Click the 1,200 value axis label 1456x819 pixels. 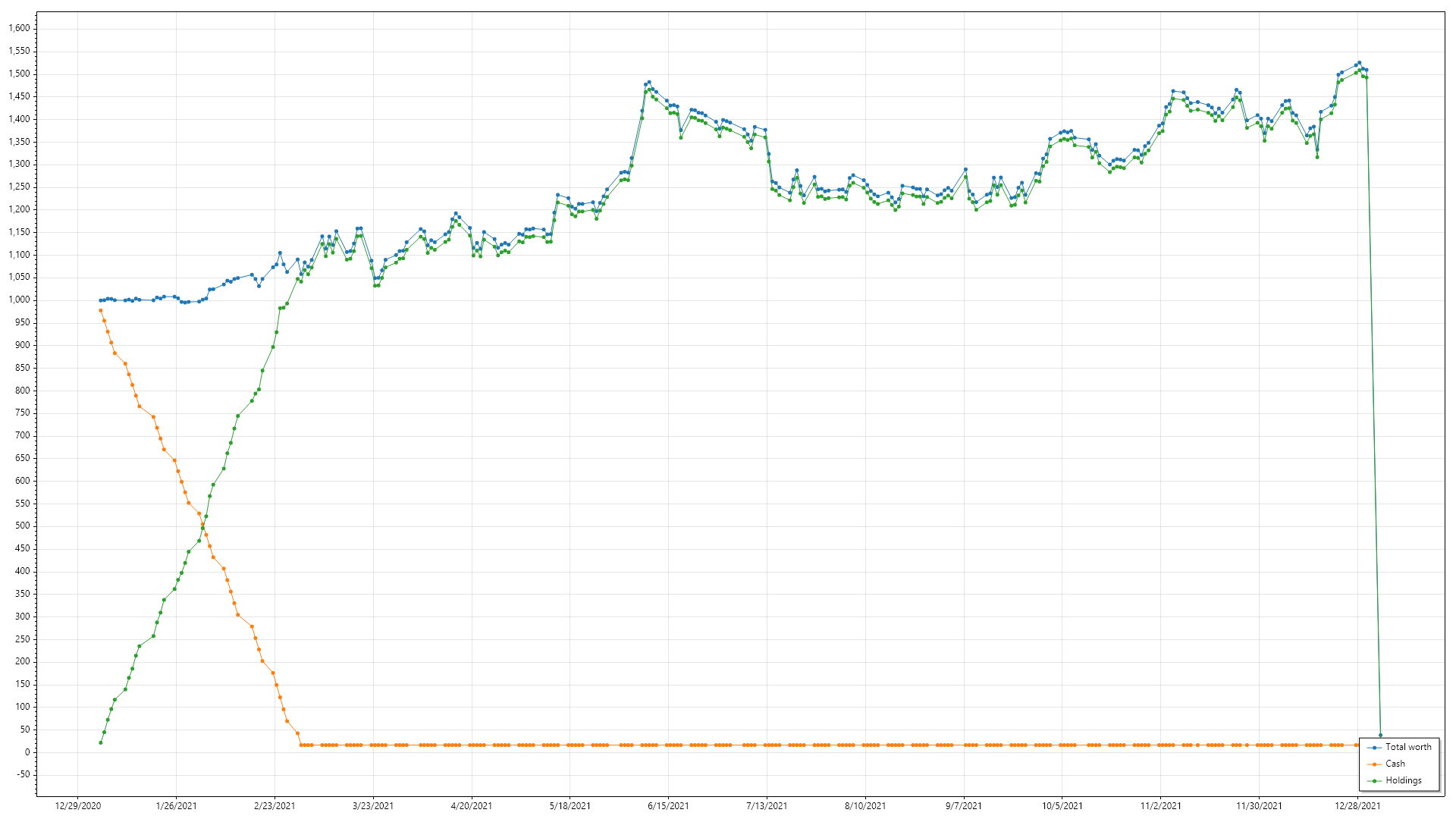(19, 209)
